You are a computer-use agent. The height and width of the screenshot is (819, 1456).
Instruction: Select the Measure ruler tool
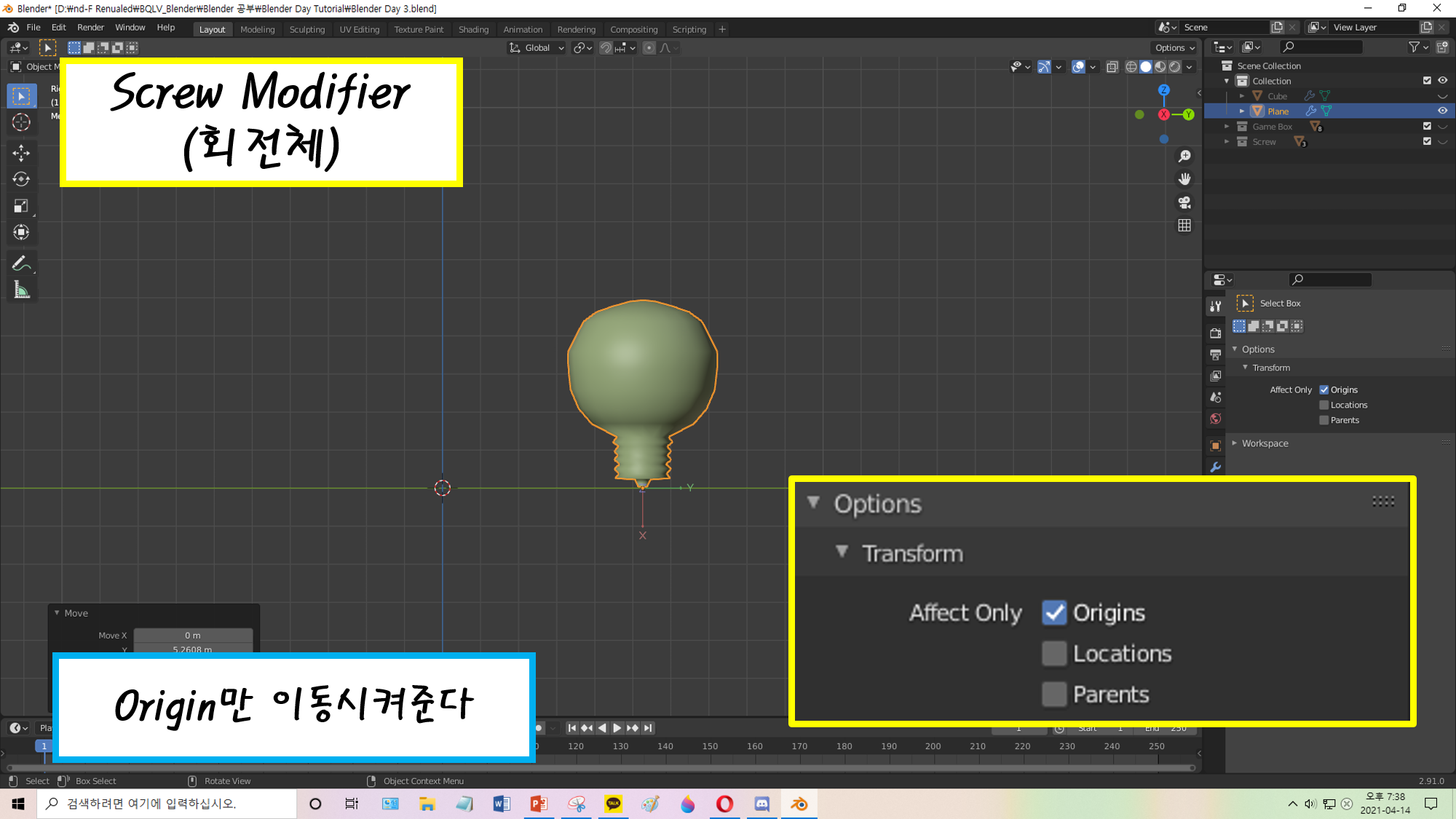[x=21, y=290]
